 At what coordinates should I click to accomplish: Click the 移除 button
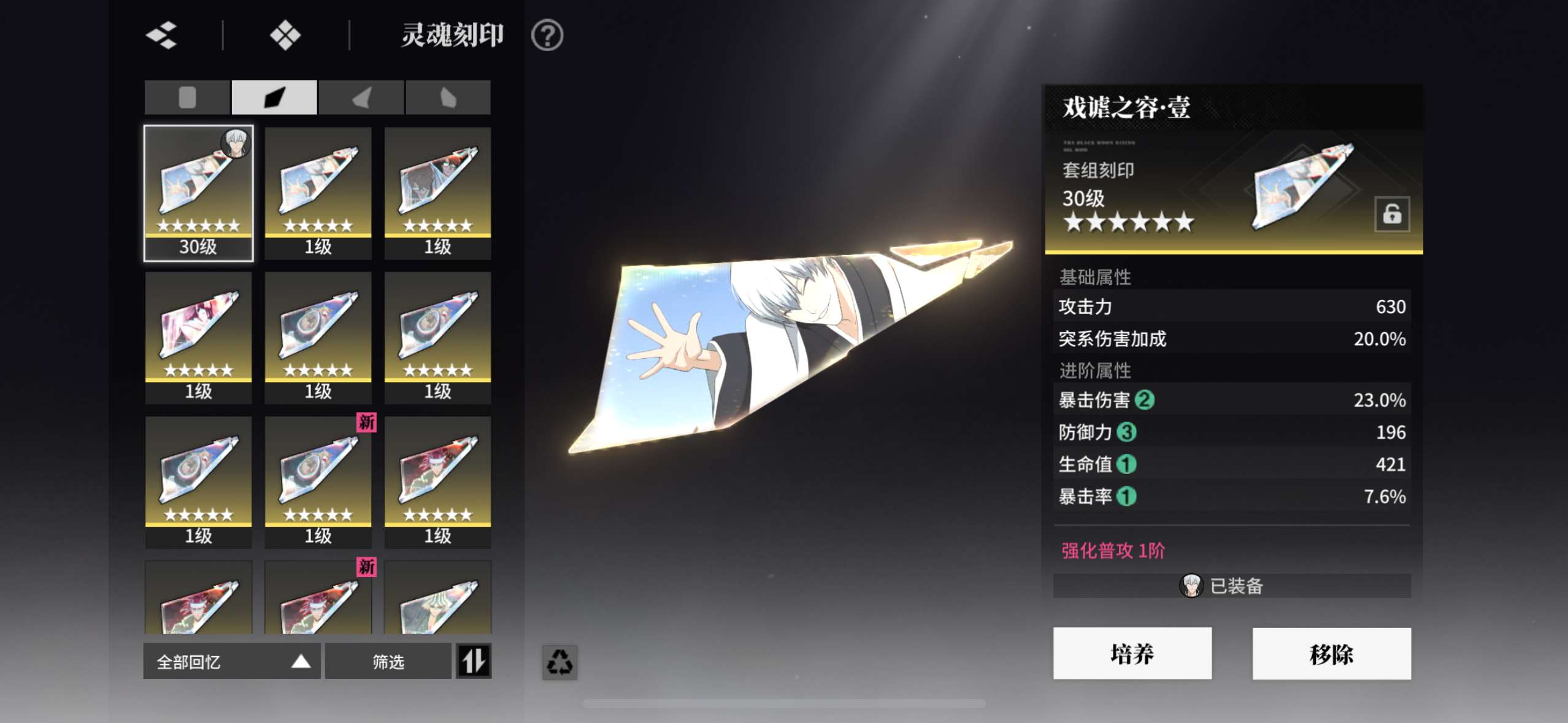[x=1331, y=653]
